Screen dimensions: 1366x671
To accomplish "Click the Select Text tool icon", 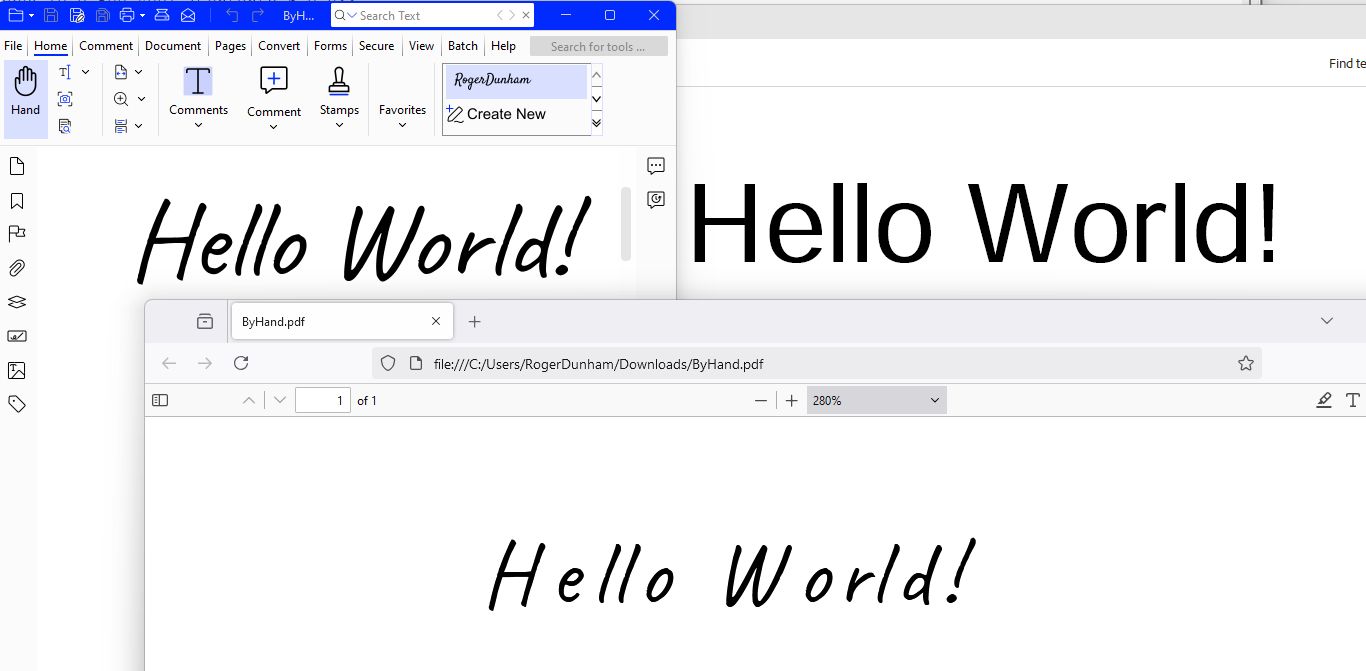I will pyautogui.click(x=65, y=72).
